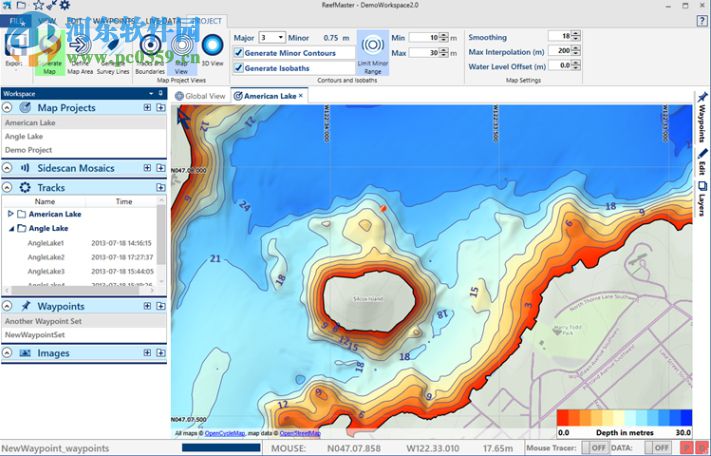Image resolution: width=711 pixels, height=456 pixels.
Task: Click the depth color scale legend
Action: click(623, 418)
